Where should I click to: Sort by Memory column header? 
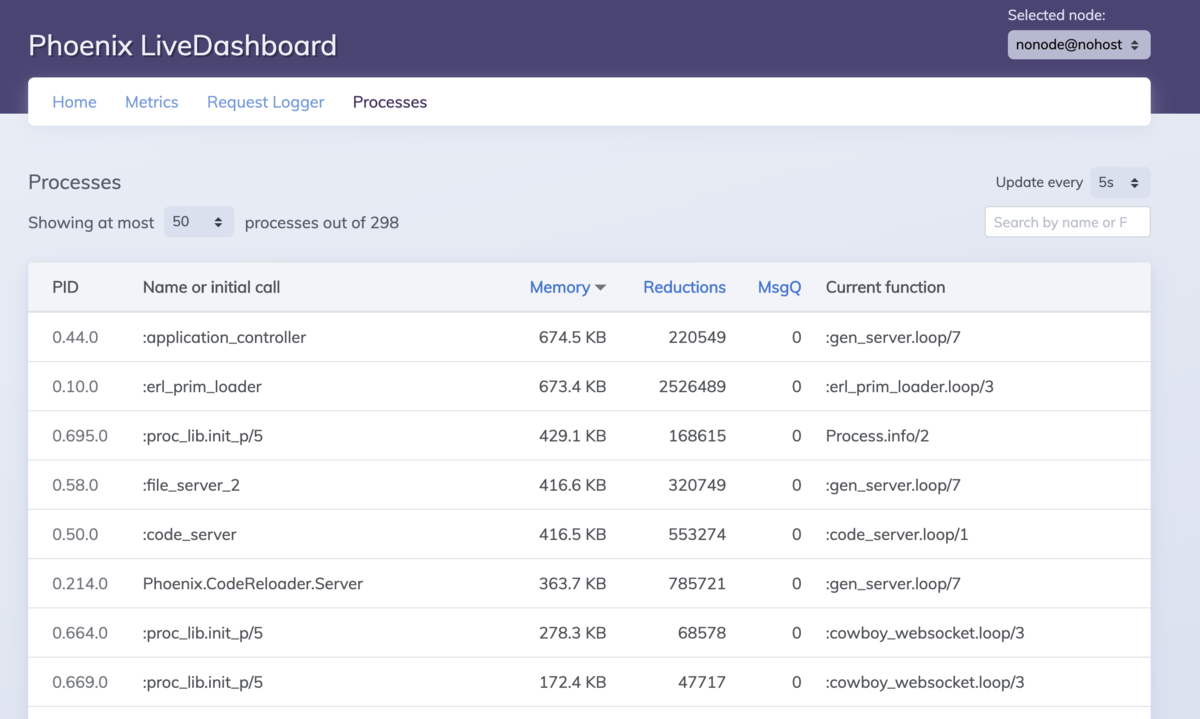pos(560,287)
